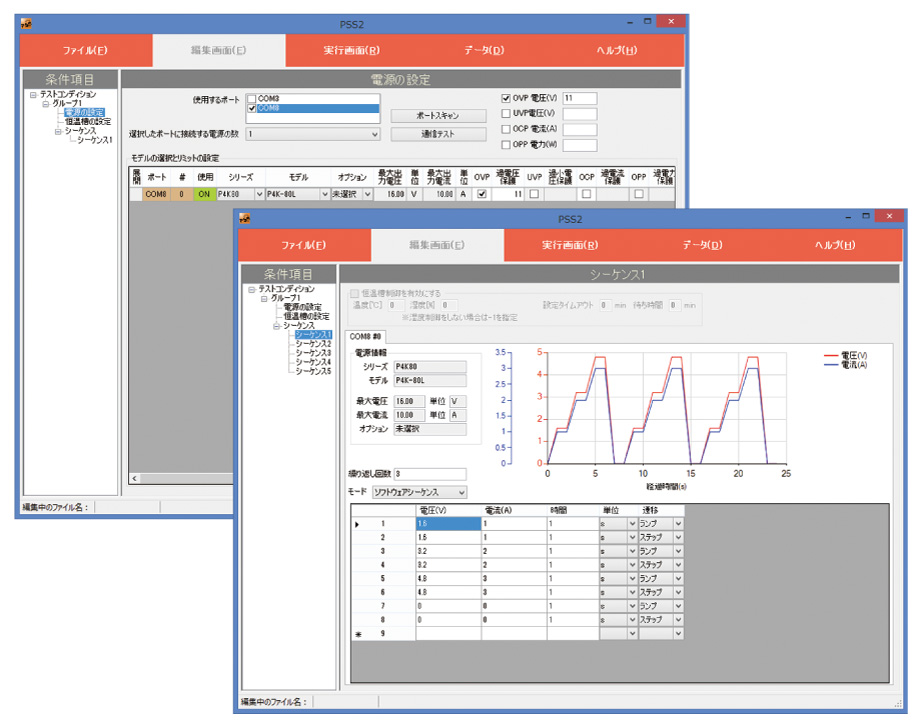Screen dimensions: 920x725
Task: Open the connected power supply count dropdown
Action: [x=375, y=134]
